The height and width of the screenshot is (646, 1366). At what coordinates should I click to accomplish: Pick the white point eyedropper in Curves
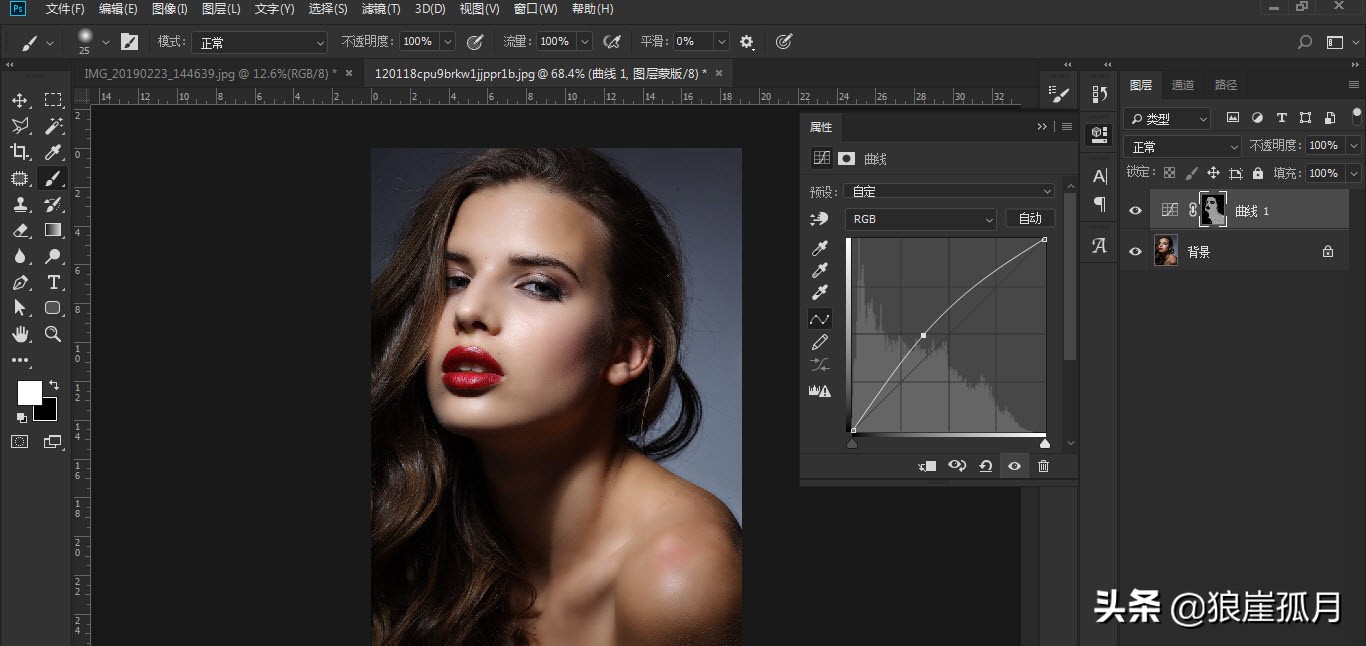tap(820, 293)
